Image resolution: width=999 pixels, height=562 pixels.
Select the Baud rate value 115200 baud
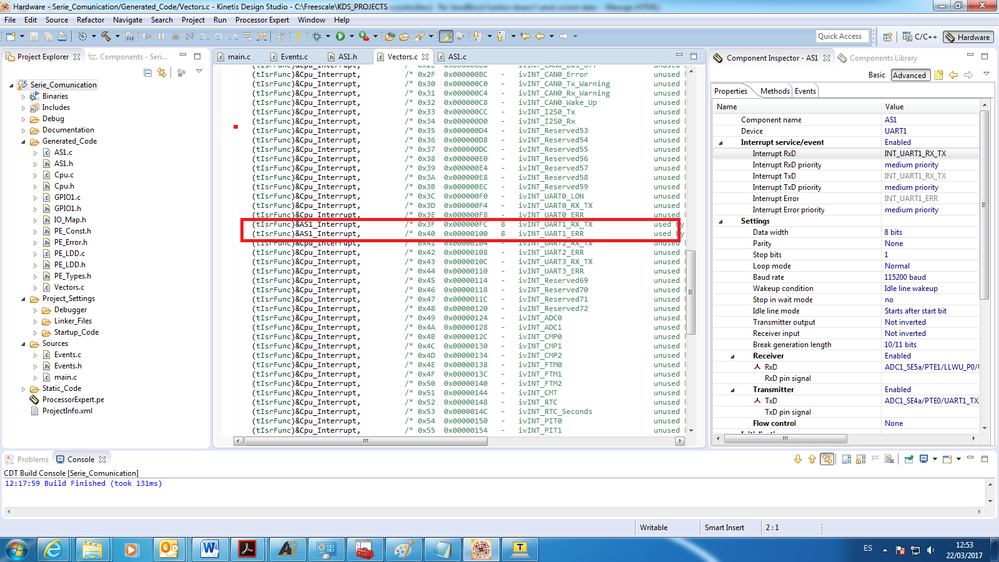coord(905,278)
